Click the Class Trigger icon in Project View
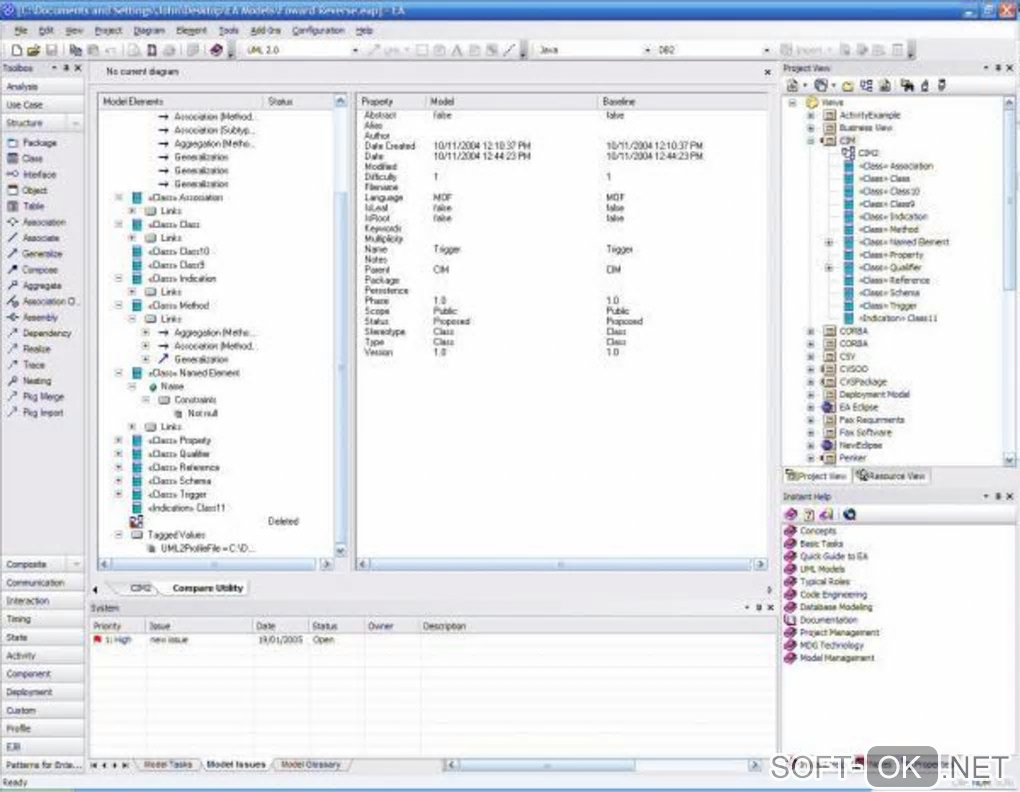Image resolution: width=1020 pixels, height=792 pixels. tap(848, 306)
